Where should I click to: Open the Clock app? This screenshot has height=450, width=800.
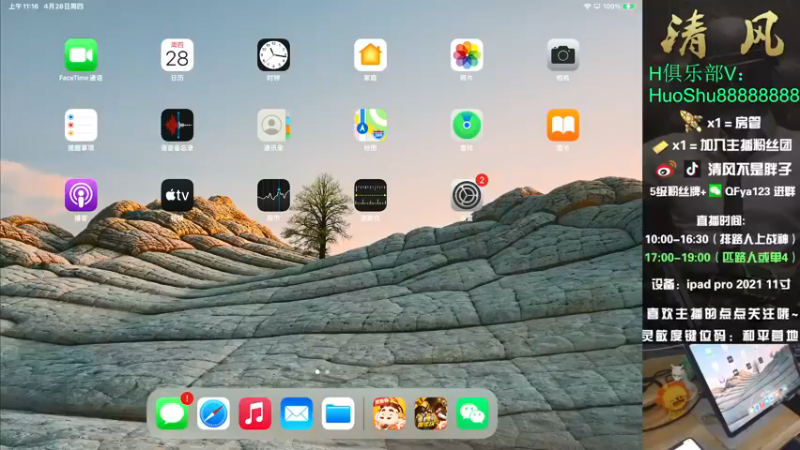coord(273,55)
